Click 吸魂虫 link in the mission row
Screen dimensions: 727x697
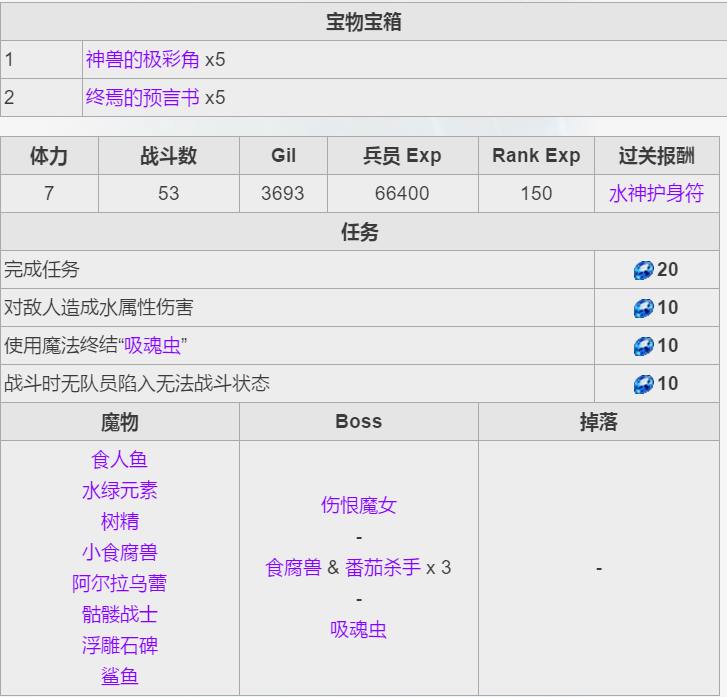[152, 346]
